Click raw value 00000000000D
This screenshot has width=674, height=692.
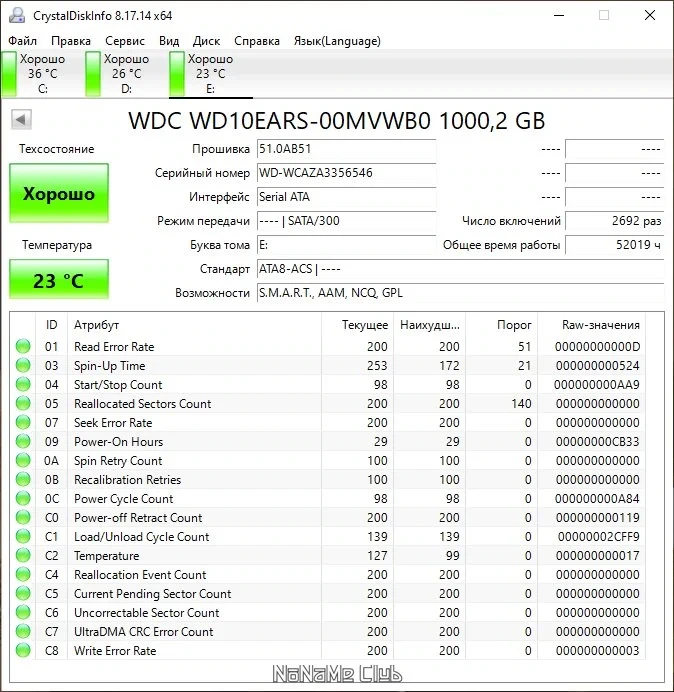pyautogui.click(x=597, y=347)
